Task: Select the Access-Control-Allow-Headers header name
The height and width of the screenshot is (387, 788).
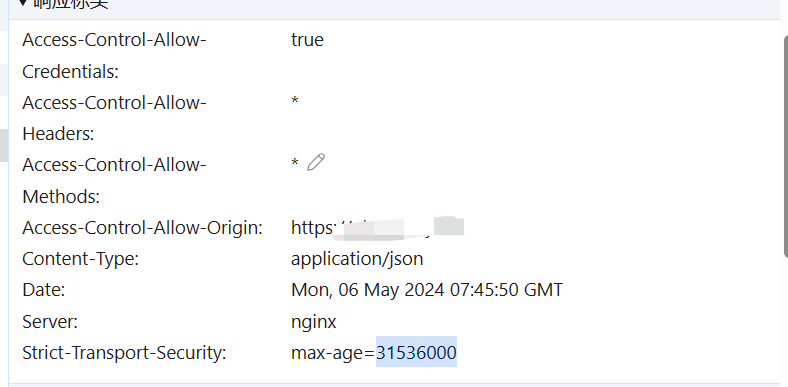Action: point(114,119)
